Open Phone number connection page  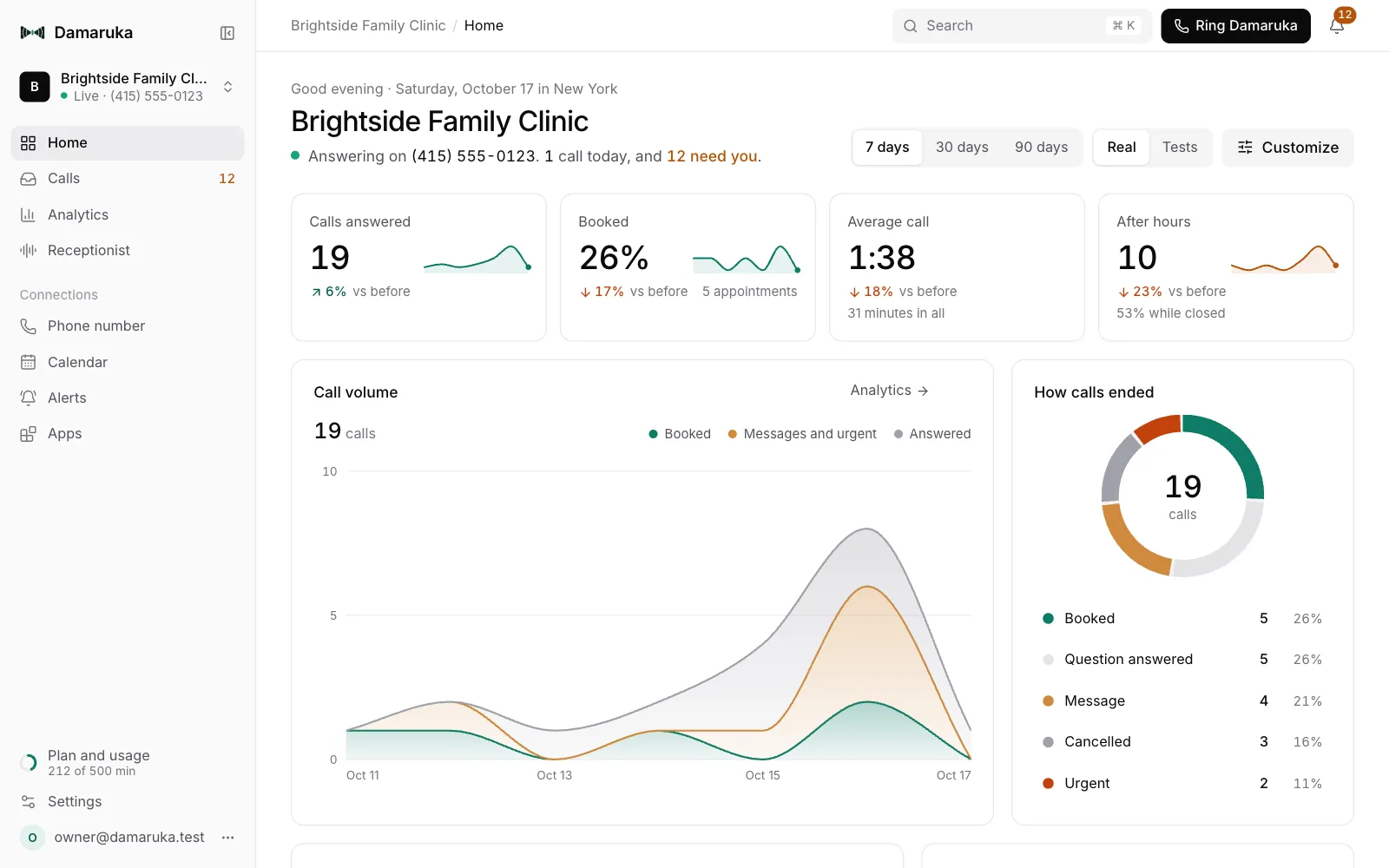click(128, 326)
